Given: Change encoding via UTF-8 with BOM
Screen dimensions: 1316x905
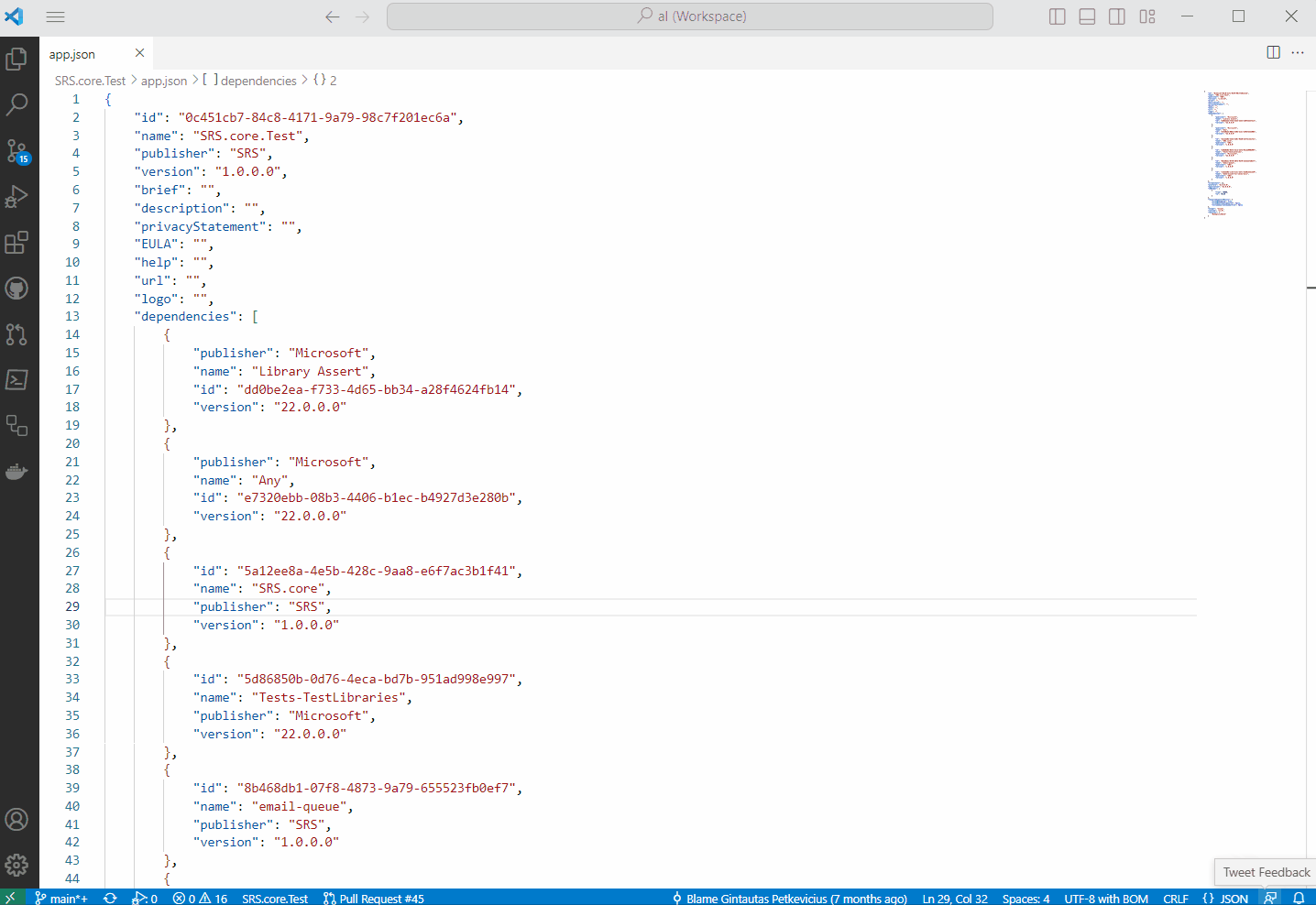Looking at the screenshot, I should pyautogui.click(x=1106, y=898).
